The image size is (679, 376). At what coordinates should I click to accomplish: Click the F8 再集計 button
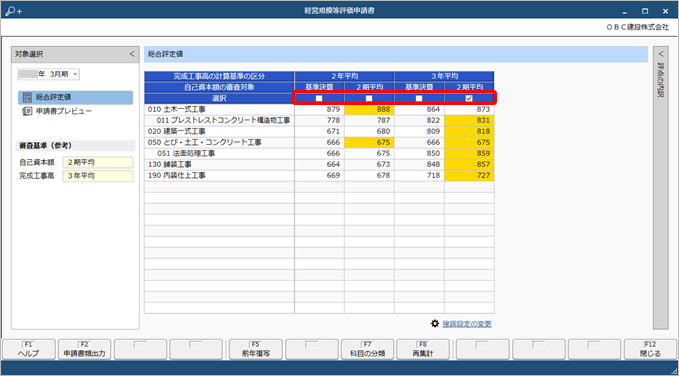tap(423, 349)
